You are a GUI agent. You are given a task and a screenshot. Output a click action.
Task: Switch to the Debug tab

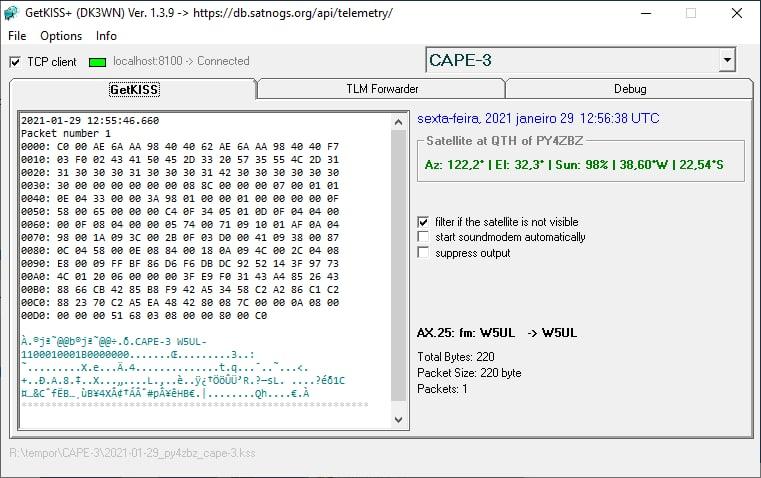point(629,89)
